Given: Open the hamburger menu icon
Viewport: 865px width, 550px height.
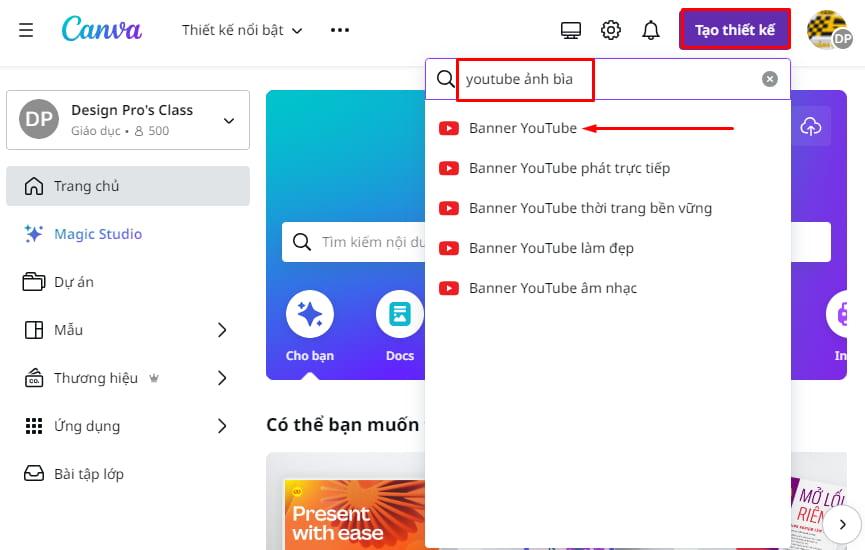Looking at the screenshot, I should pyautogui.click(x=26, y=30).
